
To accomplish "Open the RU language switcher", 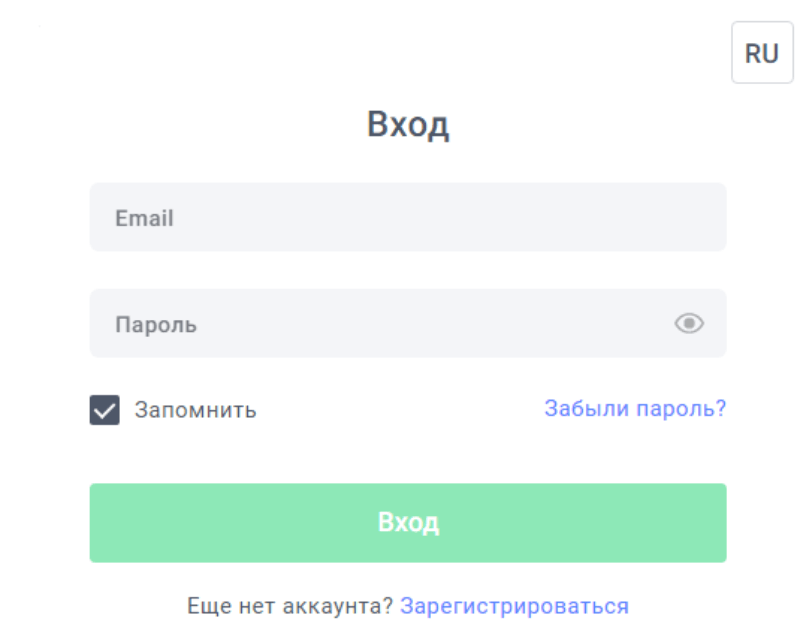I will (761, 53).
